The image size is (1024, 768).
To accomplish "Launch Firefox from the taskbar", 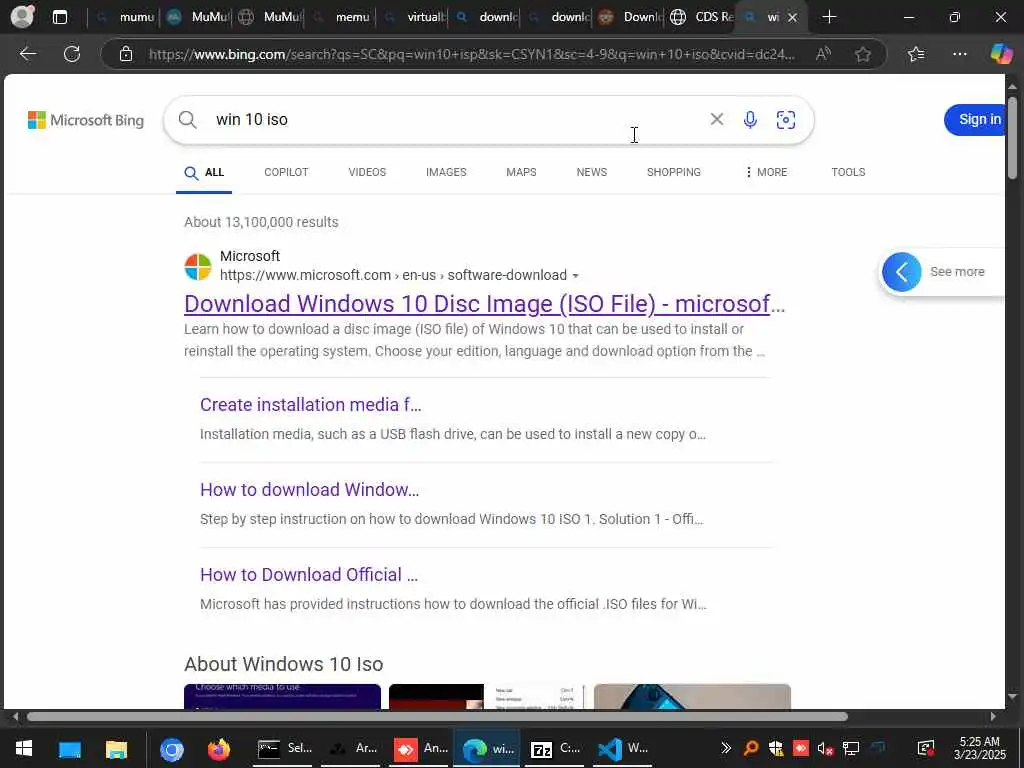I will point(219,749).
